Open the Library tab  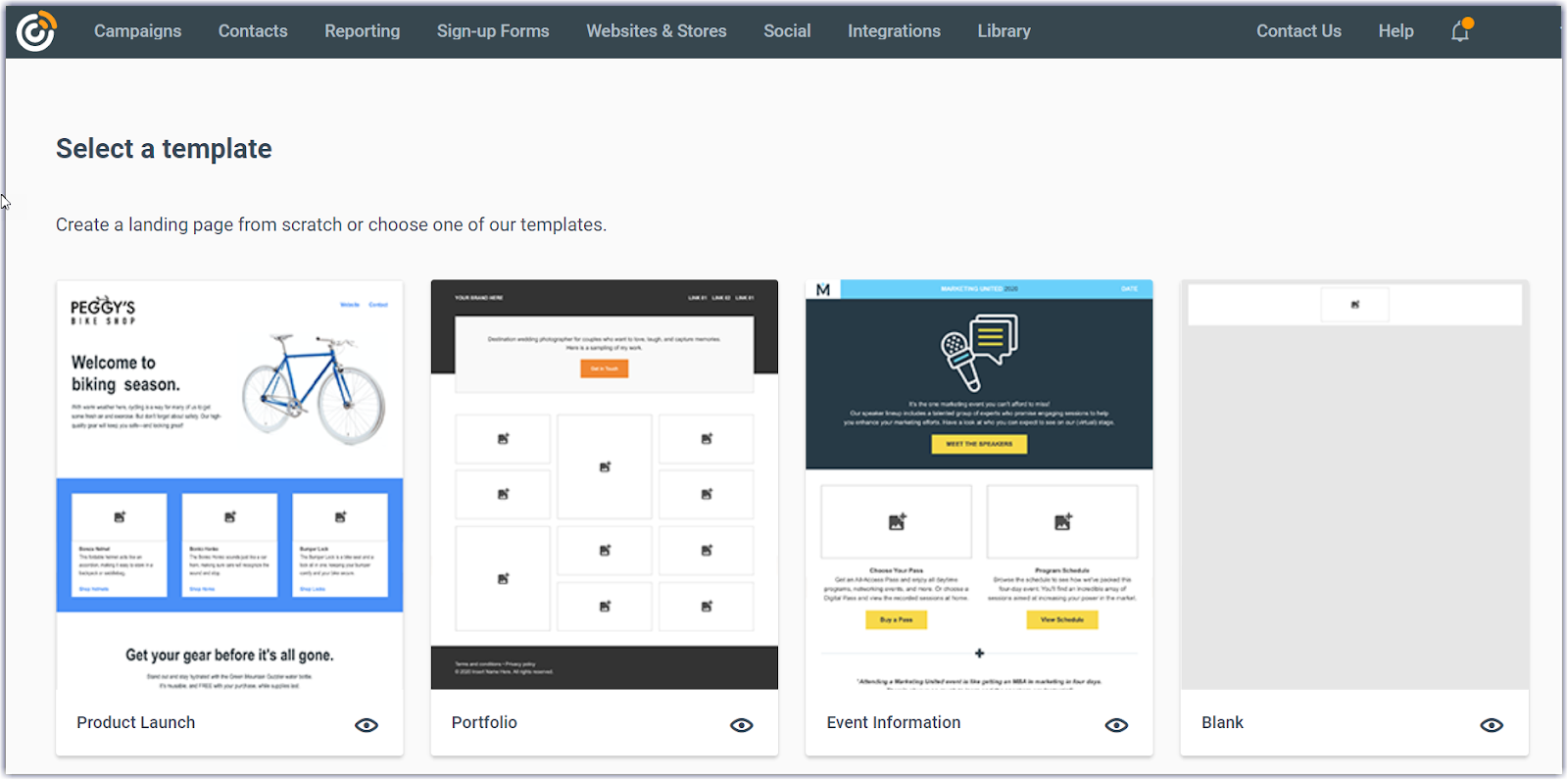click(1004, 31)
